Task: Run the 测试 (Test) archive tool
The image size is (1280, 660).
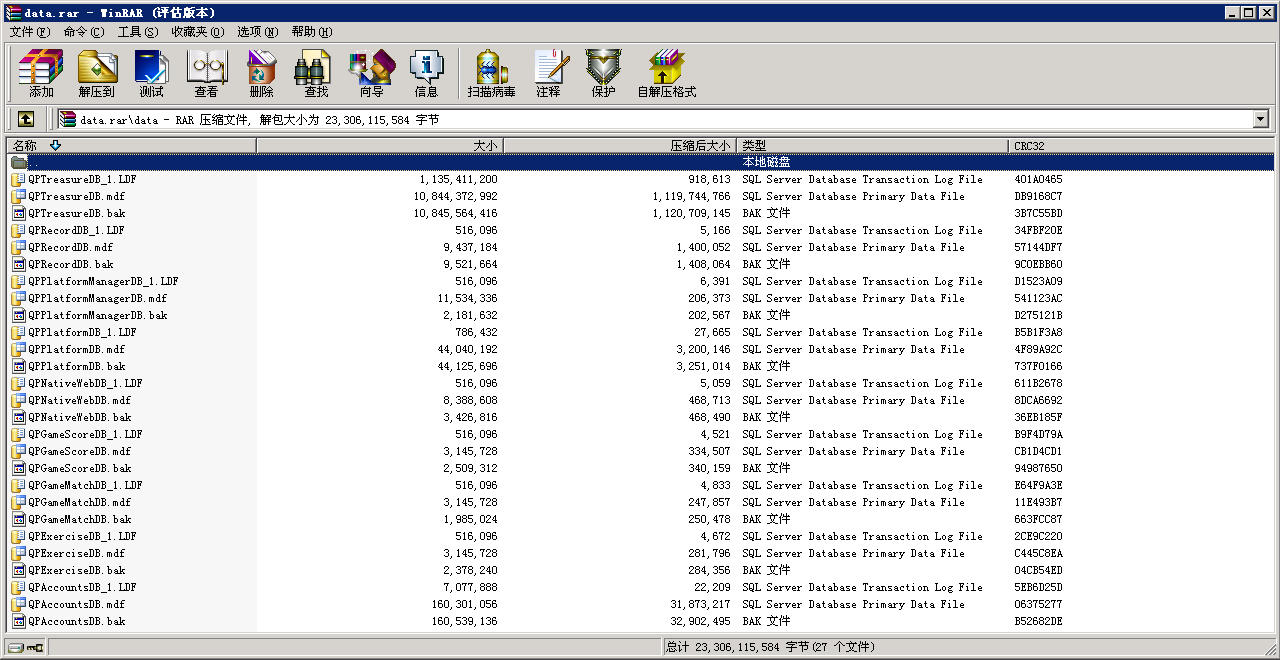Action: pyautogui.click(x=151, y=74)
